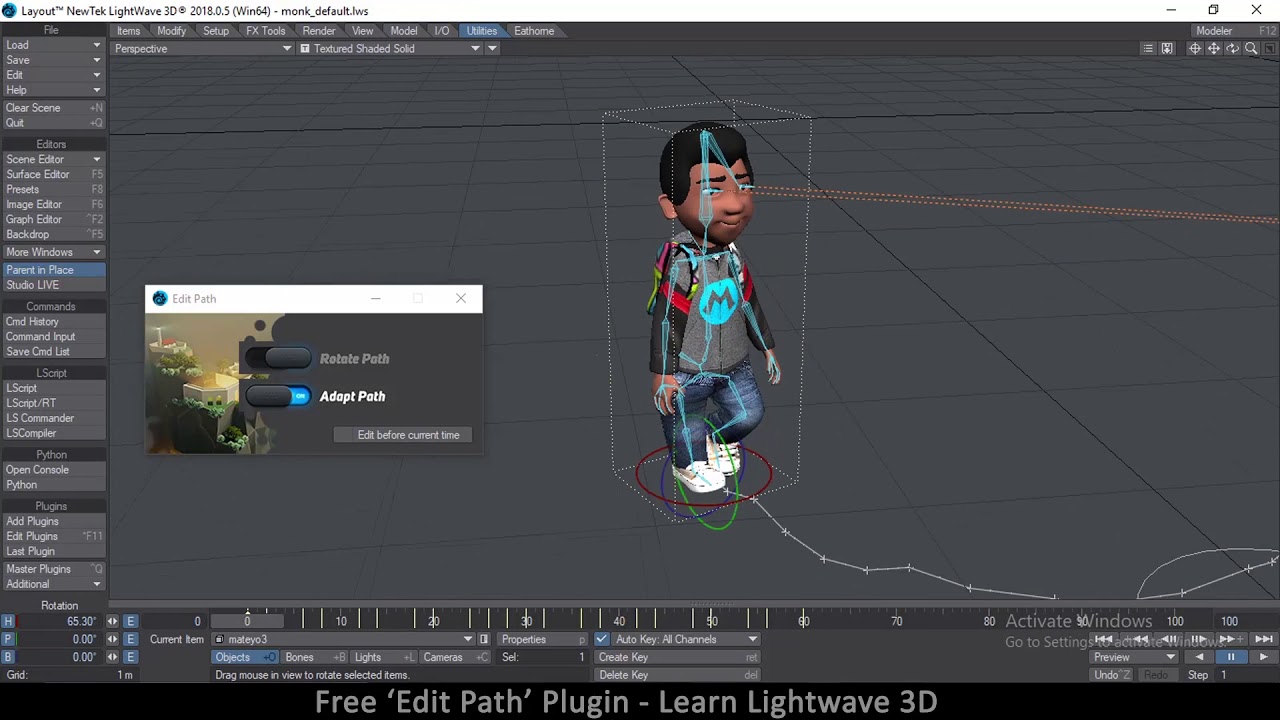Select Bones edit mode

pos(314,657)
